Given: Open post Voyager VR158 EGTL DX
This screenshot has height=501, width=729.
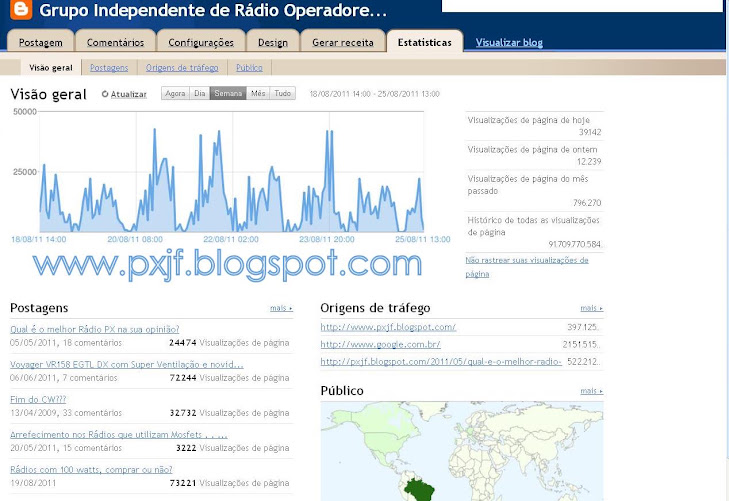Looking at the screenshot, I should point(126,364).
